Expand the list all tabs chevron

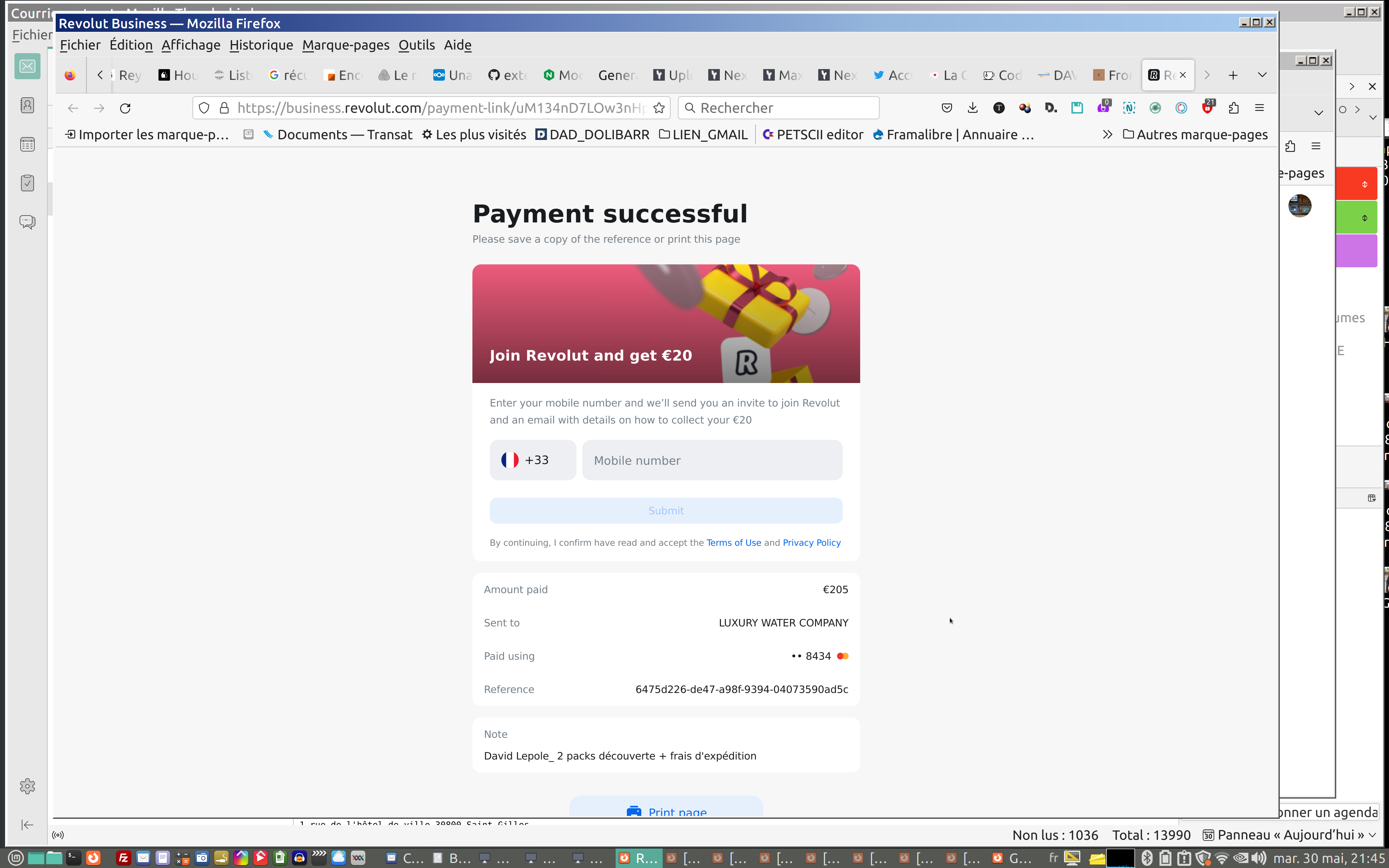pyautogui.click(x=1262, y=75)
